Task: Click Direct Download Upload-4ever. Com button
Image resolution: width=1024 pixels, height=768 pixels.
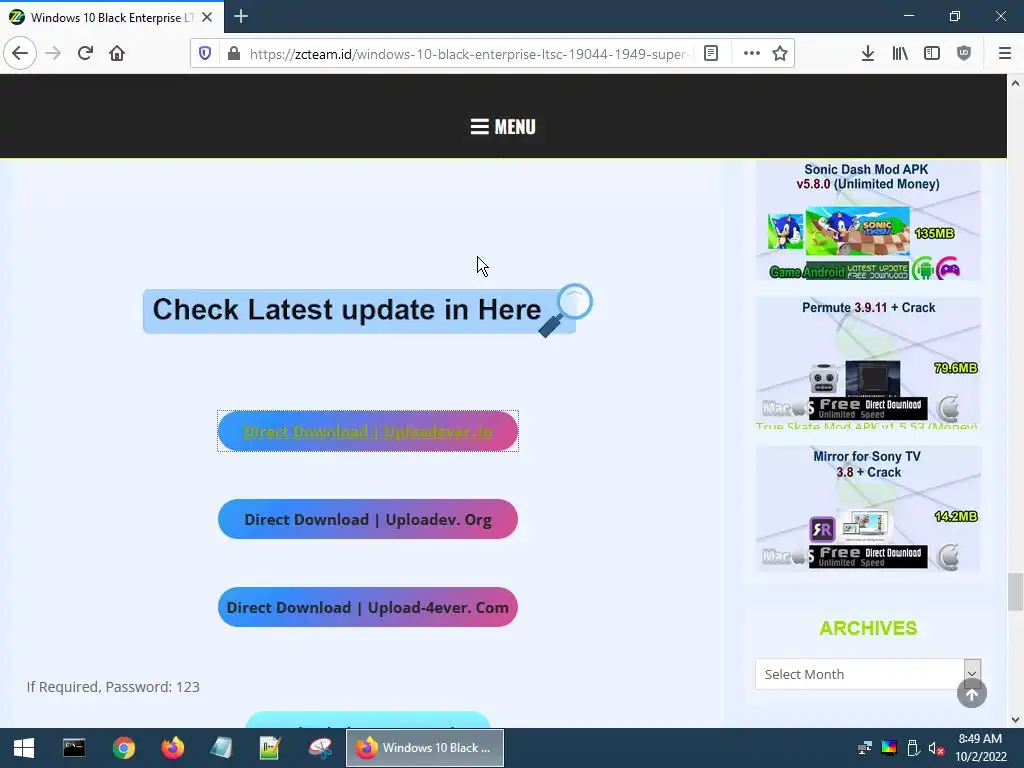Action: (368, 607)
